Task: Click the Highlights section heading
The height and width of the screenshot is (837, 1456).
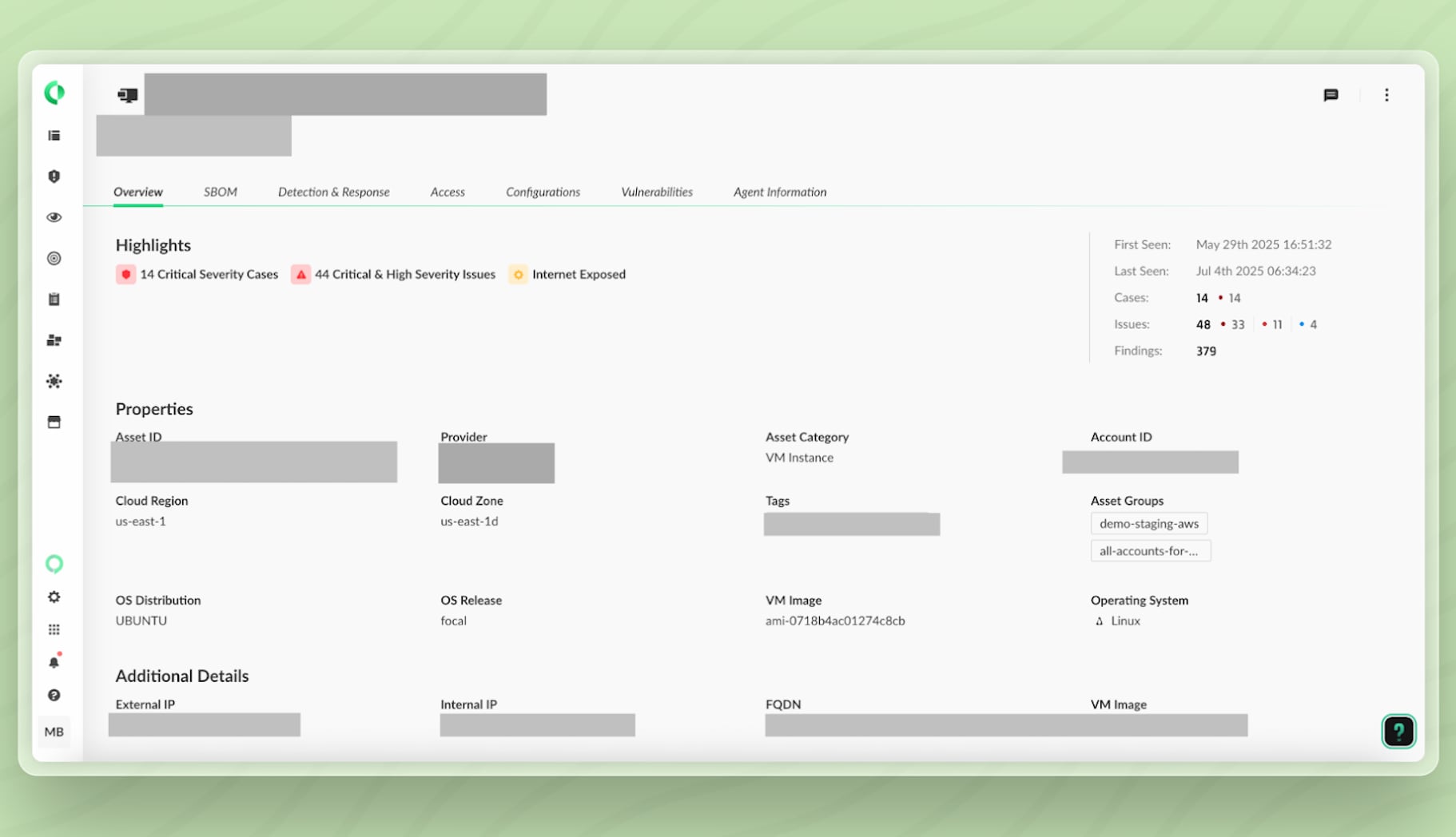Action: 153,245
